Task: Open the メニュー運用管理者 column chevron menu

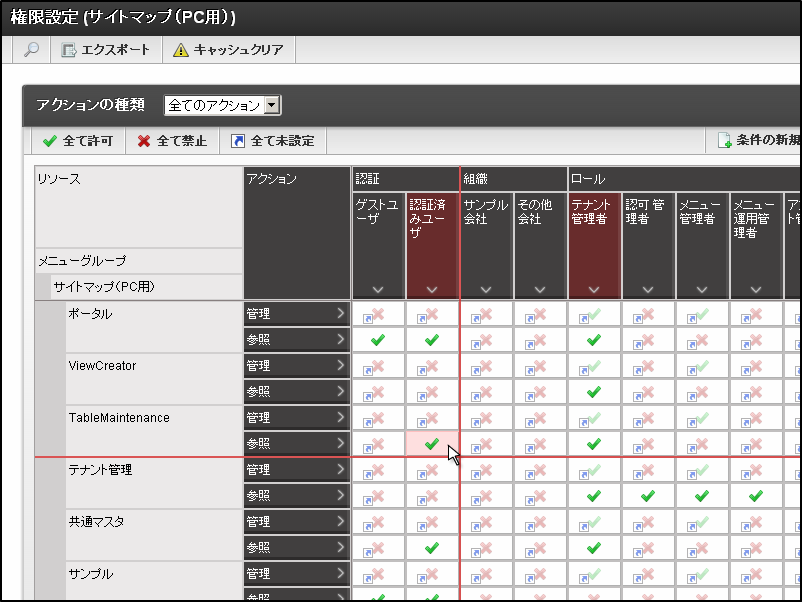Action: pyautogui.click(x=756, y=289)
